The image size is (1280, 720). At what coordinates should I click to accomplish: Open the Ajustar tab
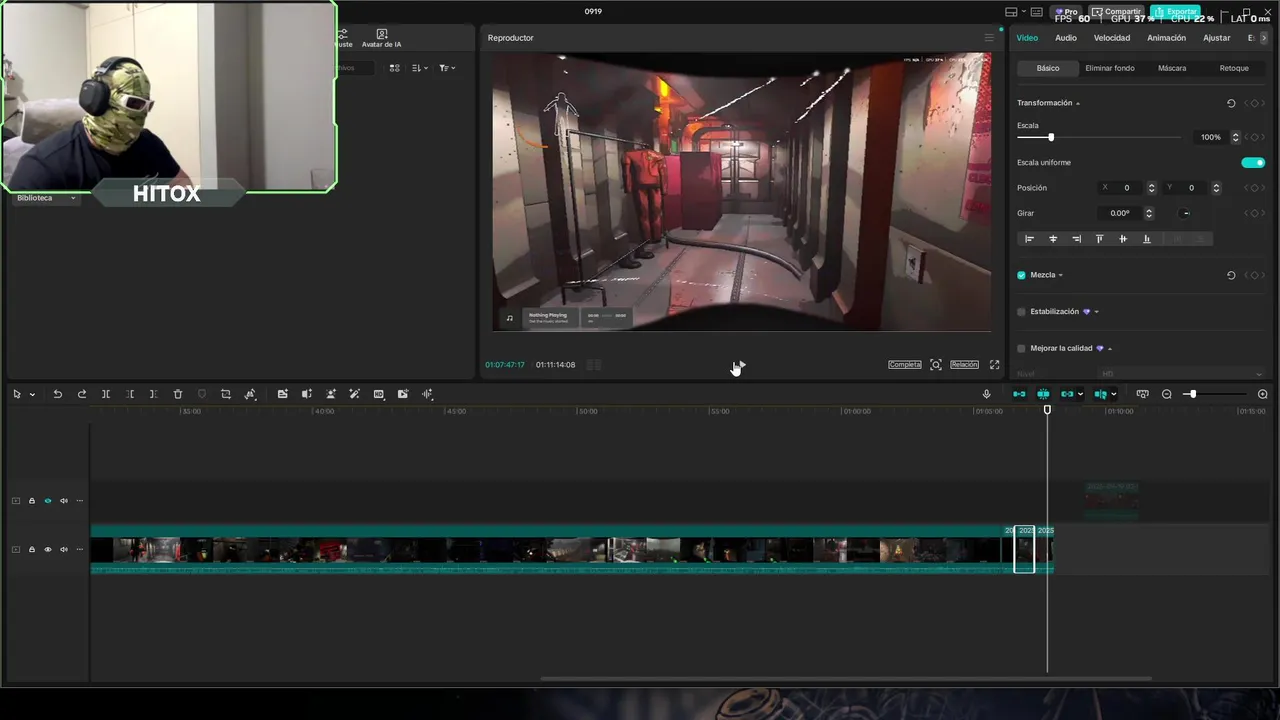coord(1217,38)
